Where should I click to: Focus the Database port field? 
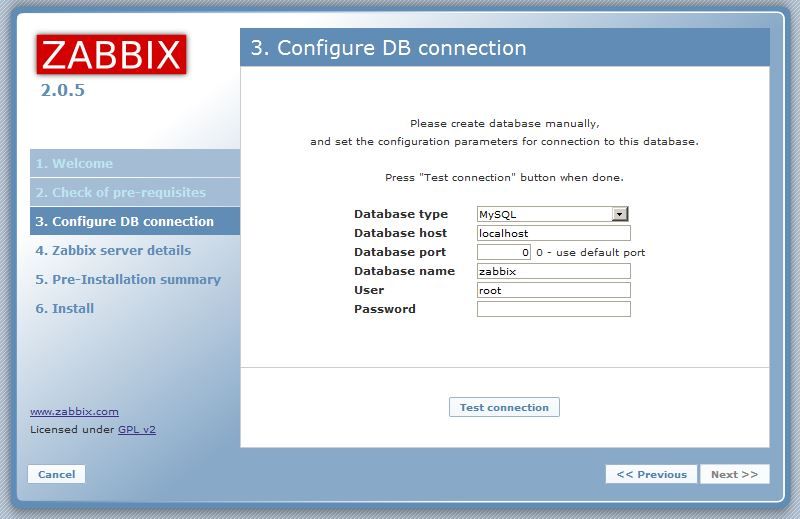point(504,252)
